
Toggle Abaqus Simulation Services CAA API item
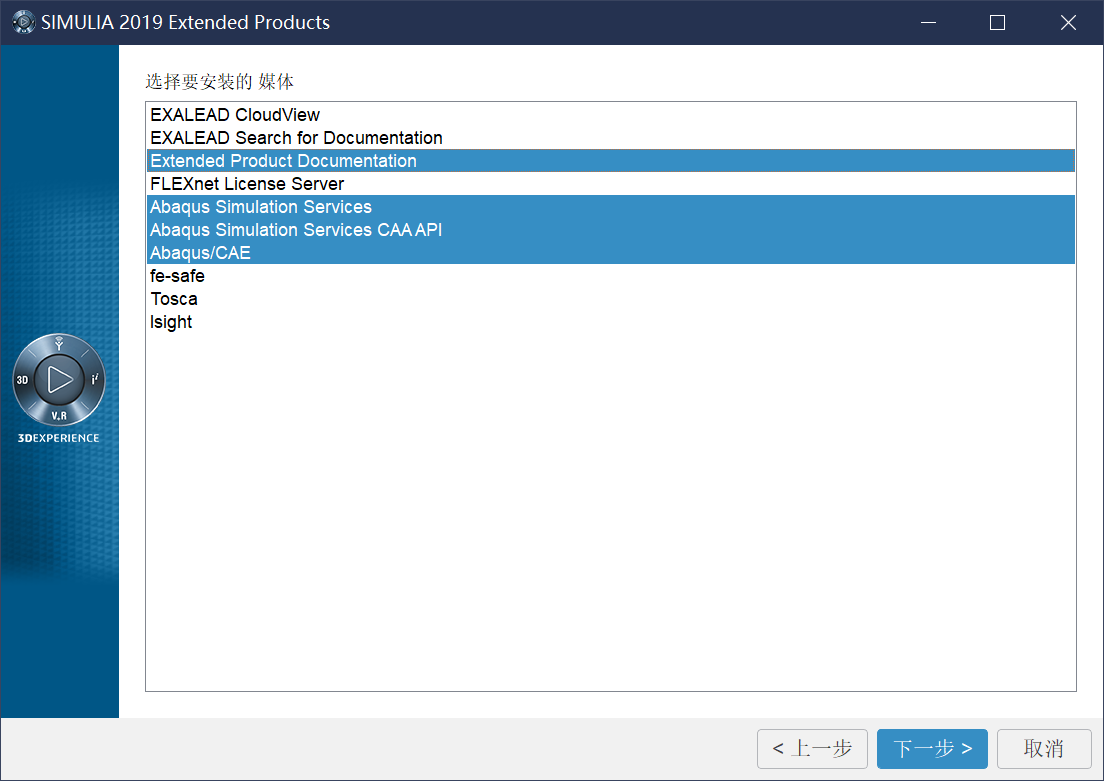pos(296,230)
